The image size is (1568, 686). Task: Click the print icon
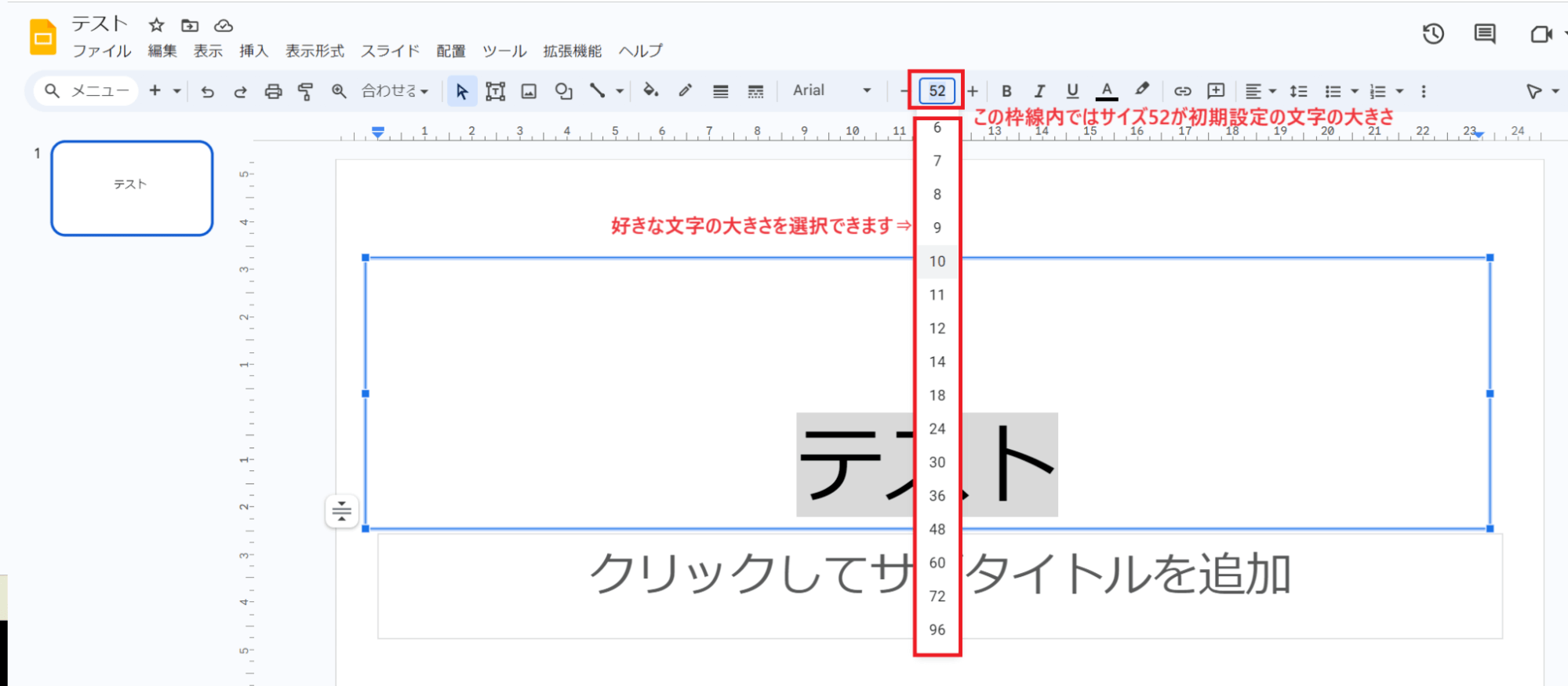[x=273, y=92]
